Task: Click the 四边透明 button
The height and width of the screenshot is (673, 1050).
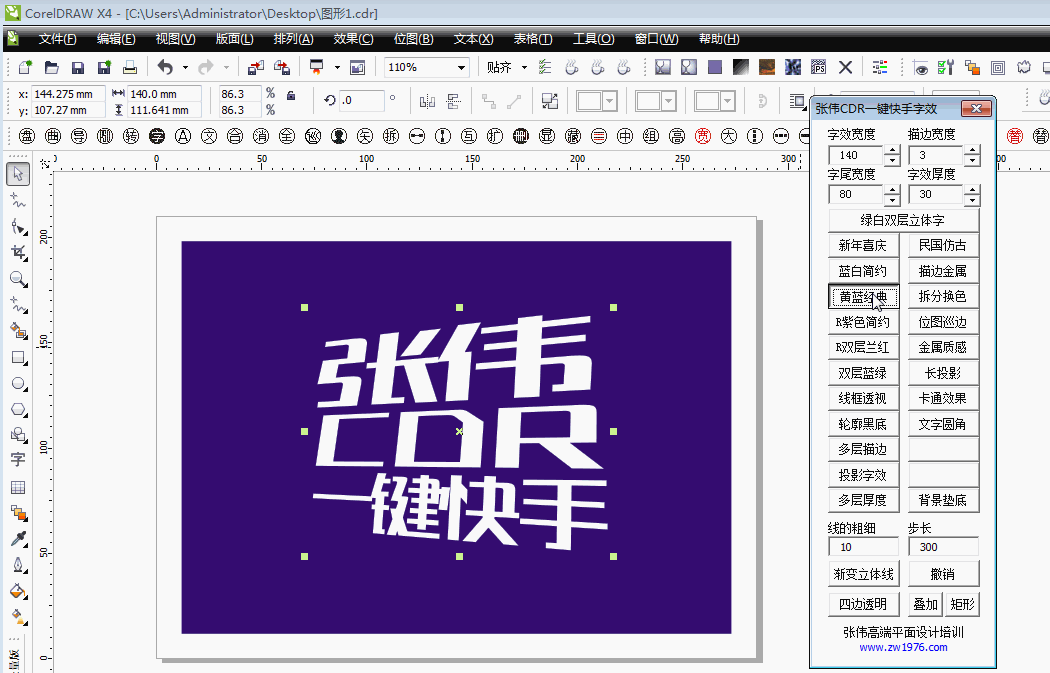Action: 863,604
